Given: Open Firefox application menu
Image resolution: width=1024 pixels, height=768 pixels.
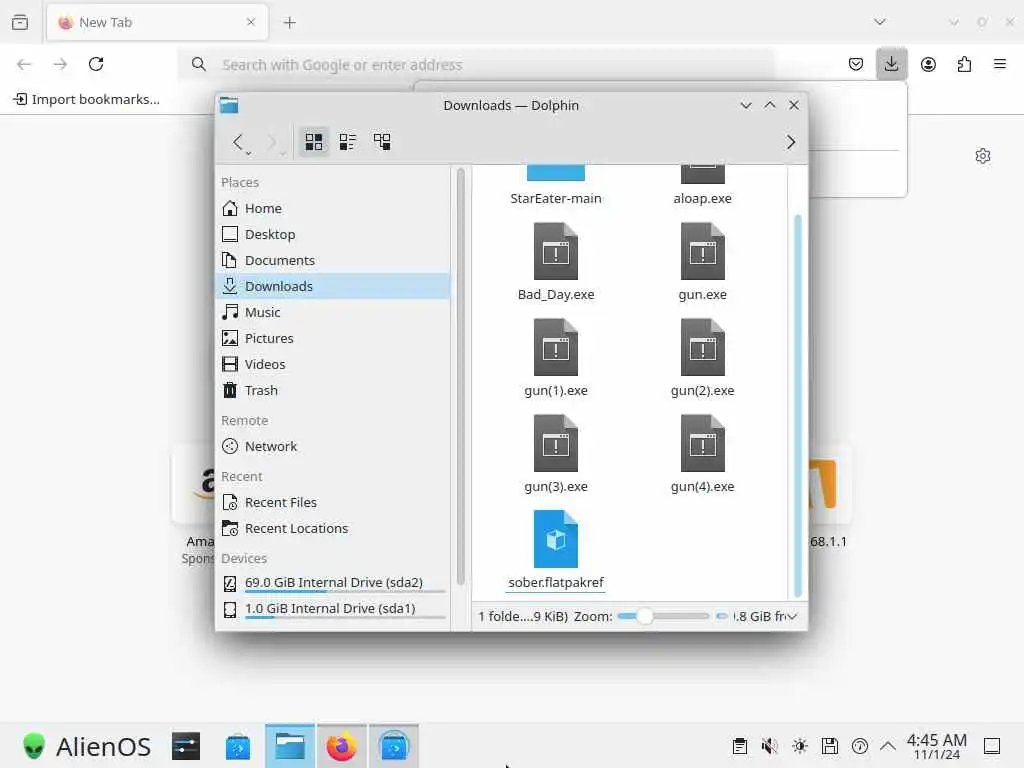Looking at the screenshot, I should pyautogui.click(x=1000, y=64).
